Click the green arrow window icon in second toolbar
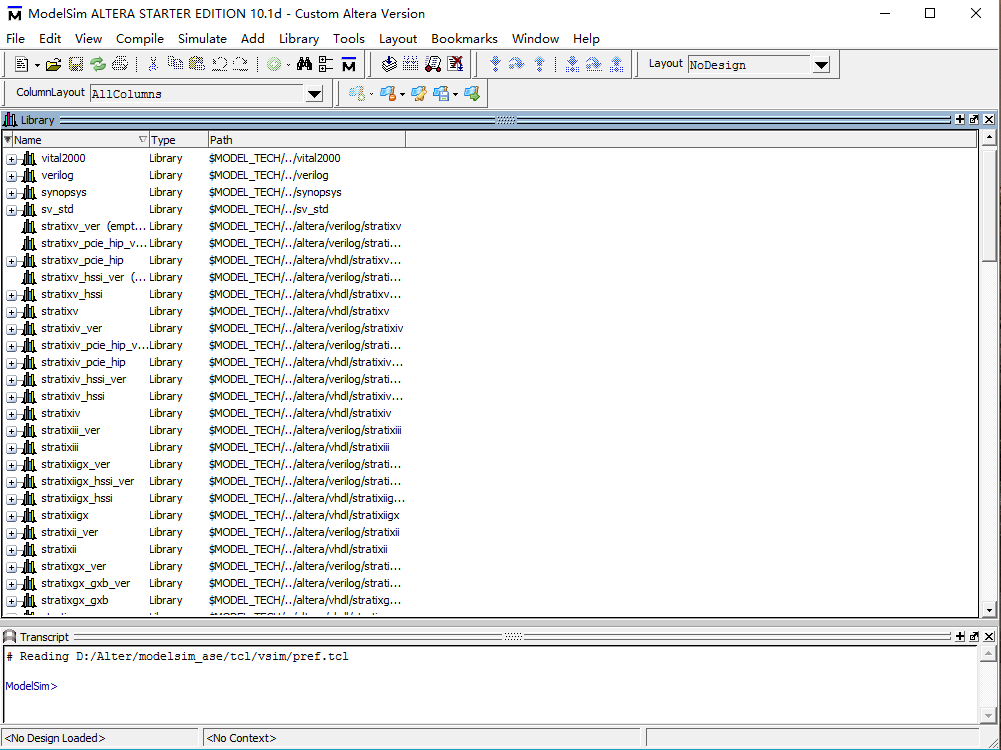Screen dimensions: 1001x750 coord(472,94)
